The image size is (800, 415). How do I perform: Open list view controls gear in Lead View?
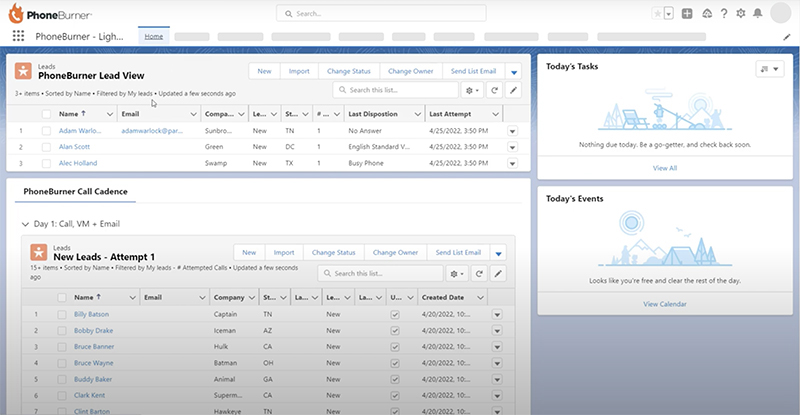click(x=472, y=90)
